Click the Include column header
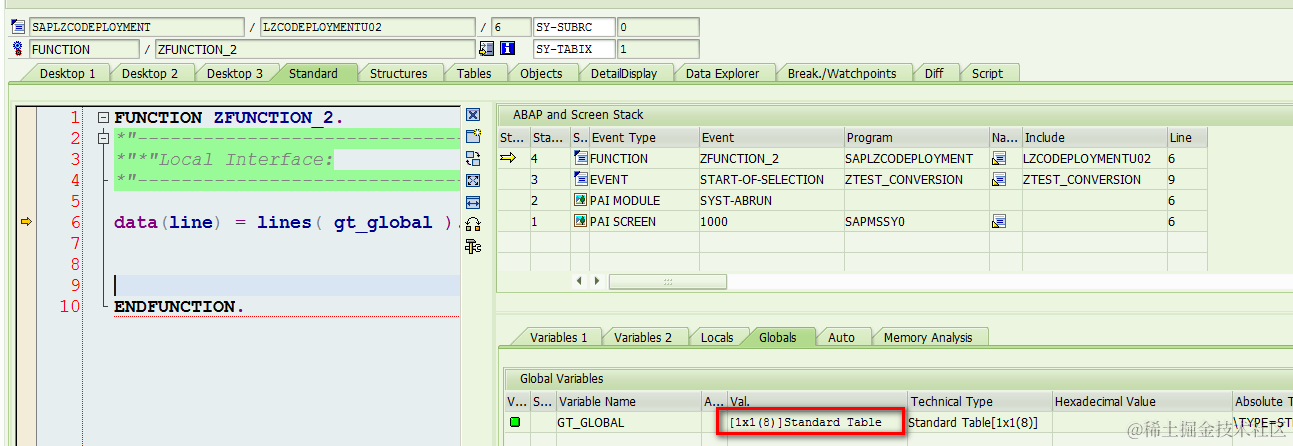Screen dimensions: 1293x446 pos(1093,137)
